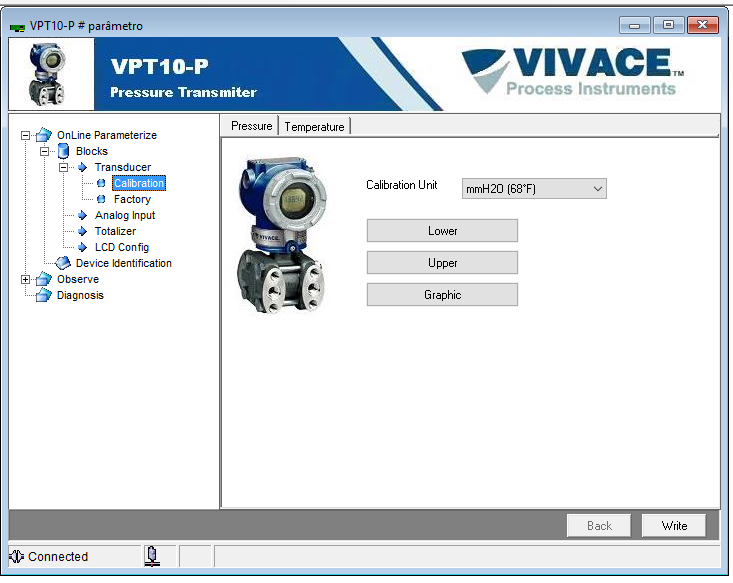Click the device network icon in status bar
Viewport: 733px width, 583px height.
point(152,556)
